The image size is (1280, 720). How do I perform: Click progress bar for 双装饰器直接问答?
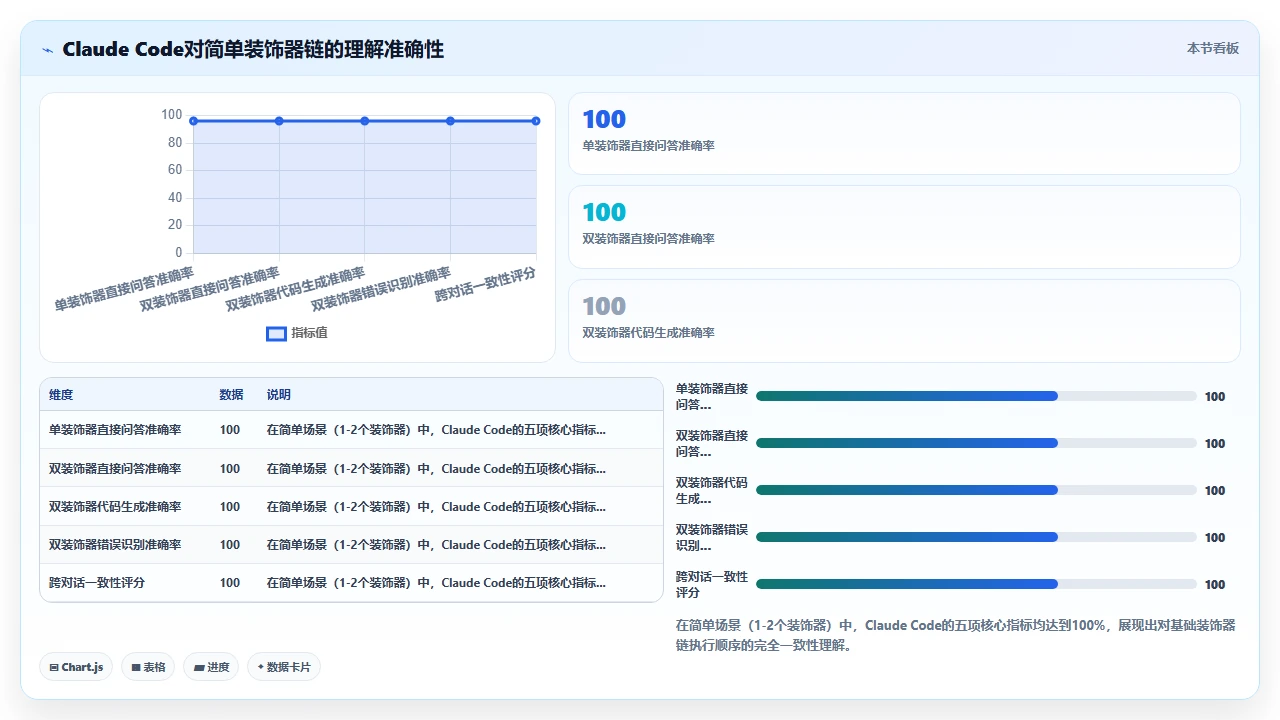pyautogui.click(x=976, y=443)
